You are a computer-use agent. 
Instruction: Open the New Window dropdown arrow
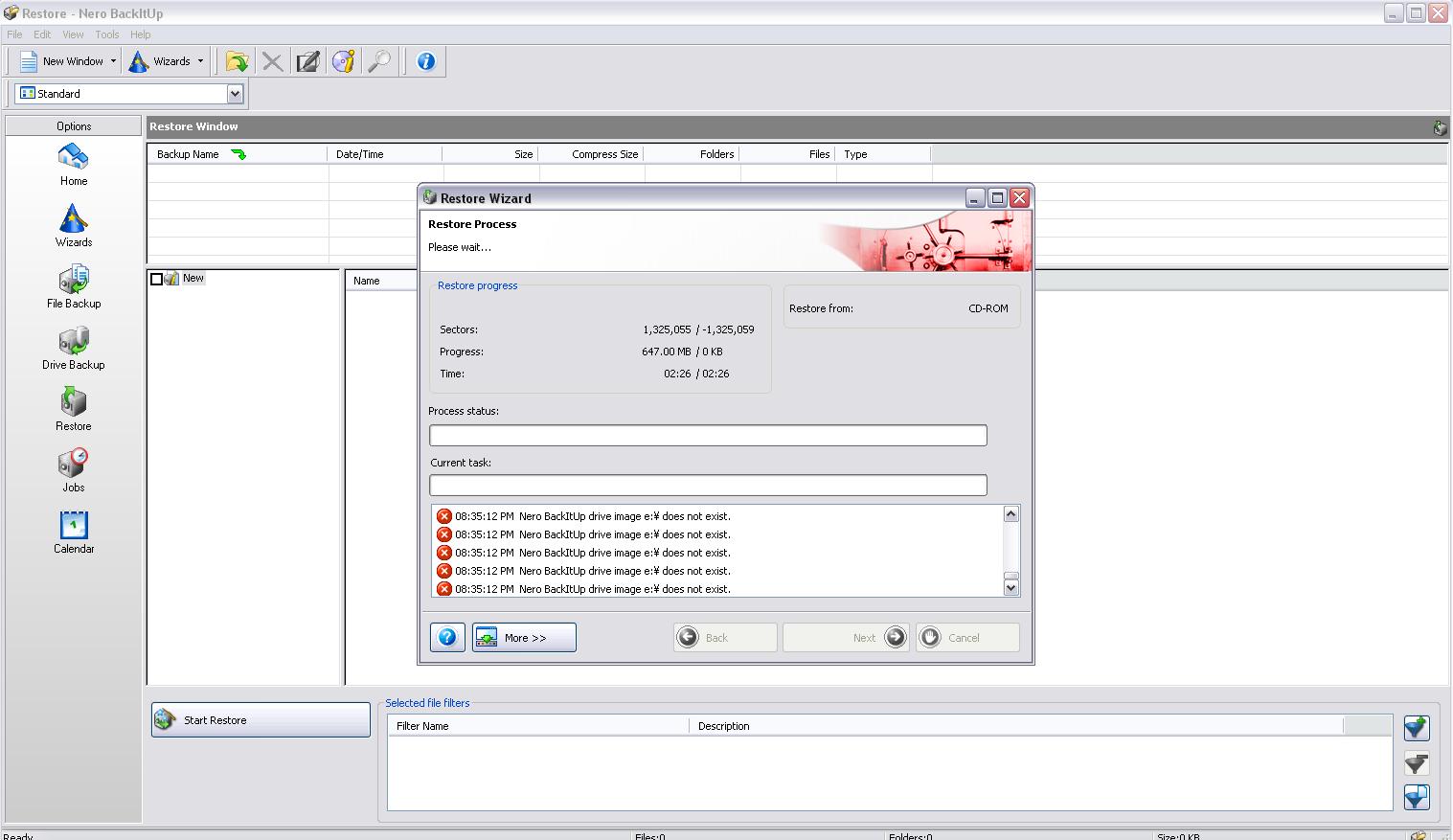[113, 61]
